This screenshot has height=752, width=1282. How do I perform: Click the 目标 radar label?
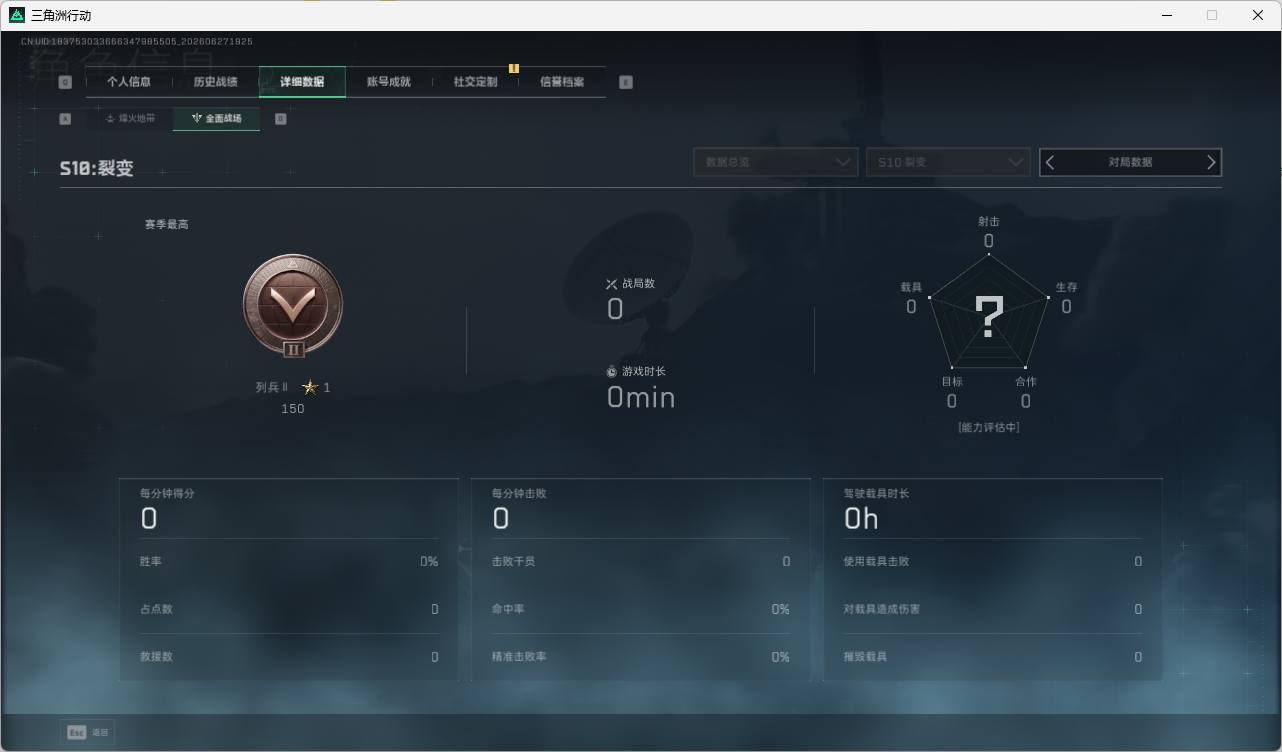click(x=952, y=381)
